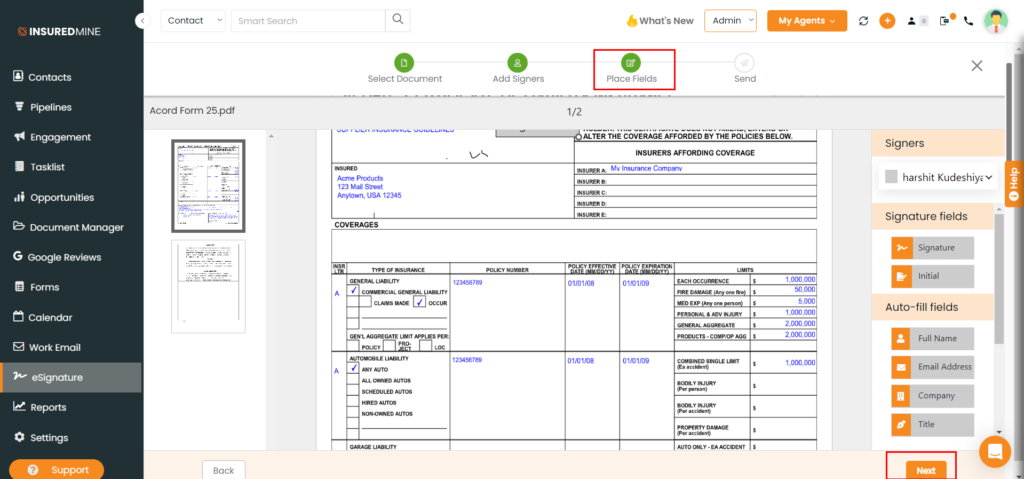Go to the Add Signers step

tap(518, 69)
